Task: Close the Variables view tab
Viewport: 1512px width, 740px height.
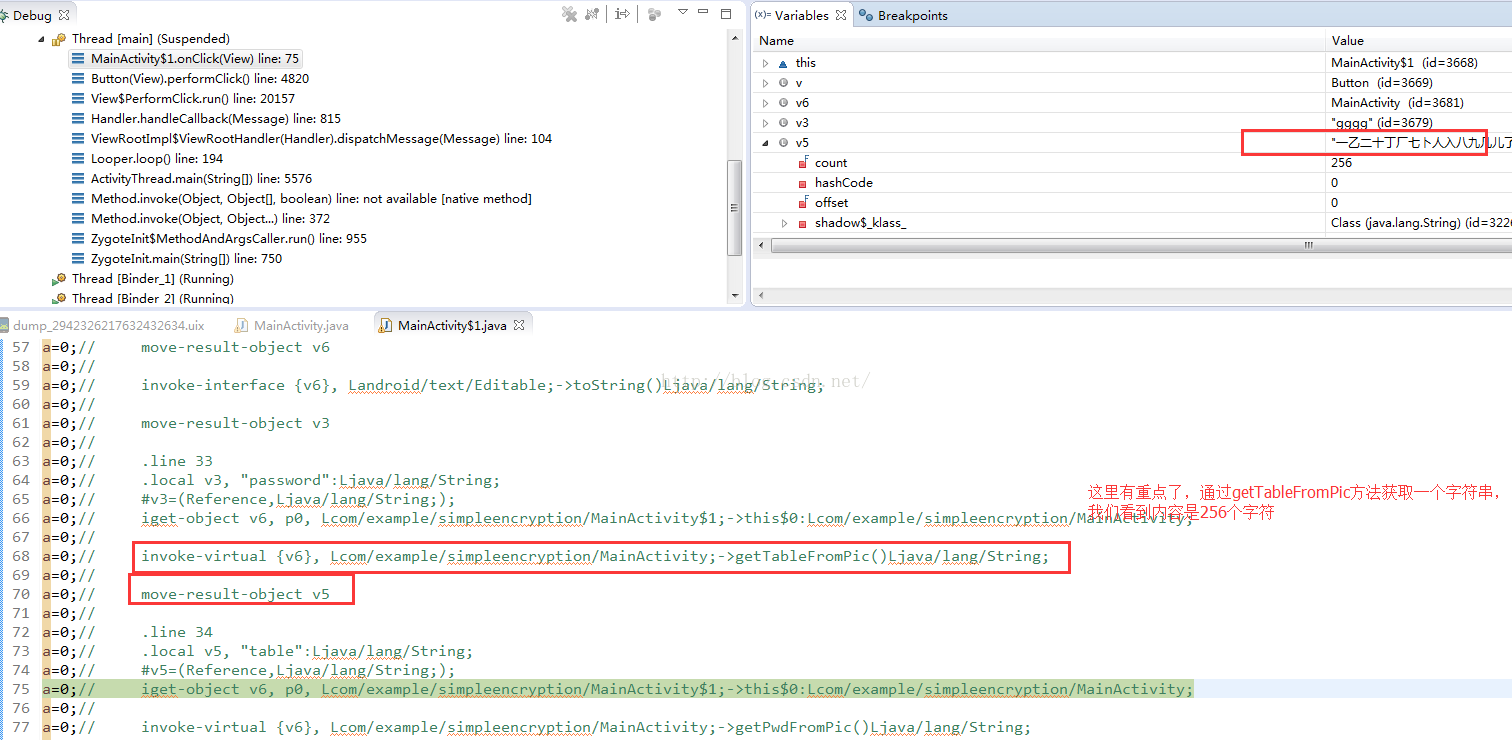Action: point(841,15)
